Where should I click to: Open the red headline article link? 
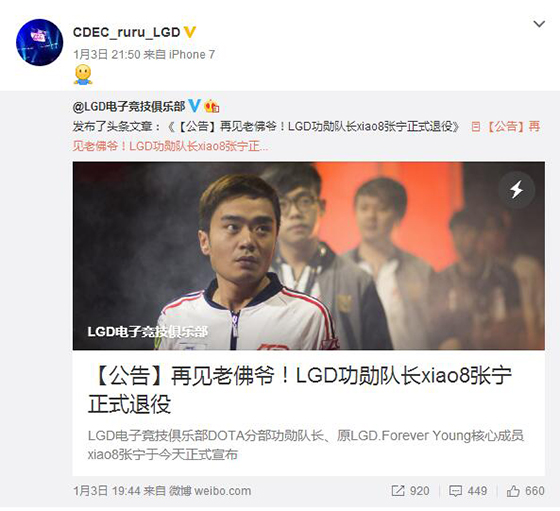(306, 136)
